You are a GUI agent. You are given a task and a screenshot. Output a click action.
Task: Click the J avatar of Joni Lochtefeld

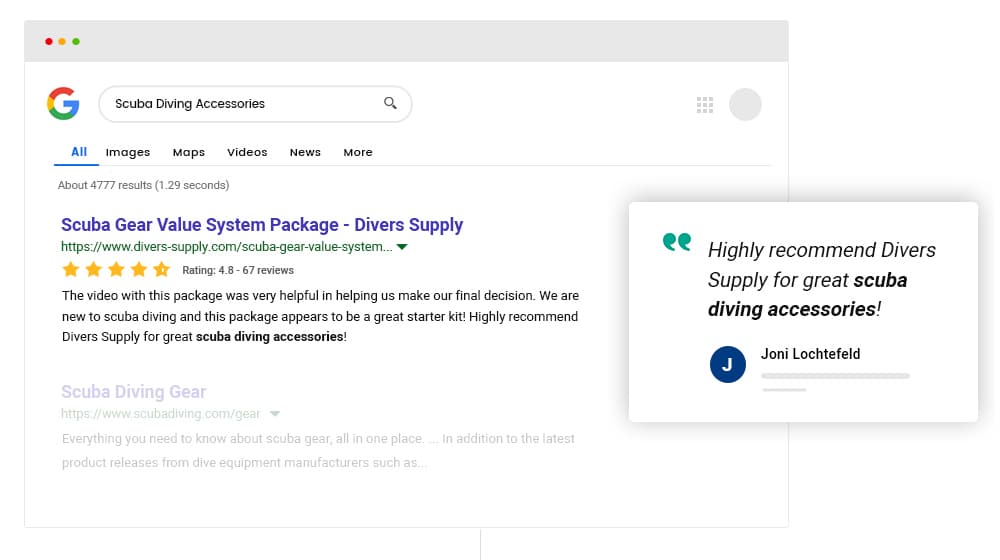(x=728, y=364)
